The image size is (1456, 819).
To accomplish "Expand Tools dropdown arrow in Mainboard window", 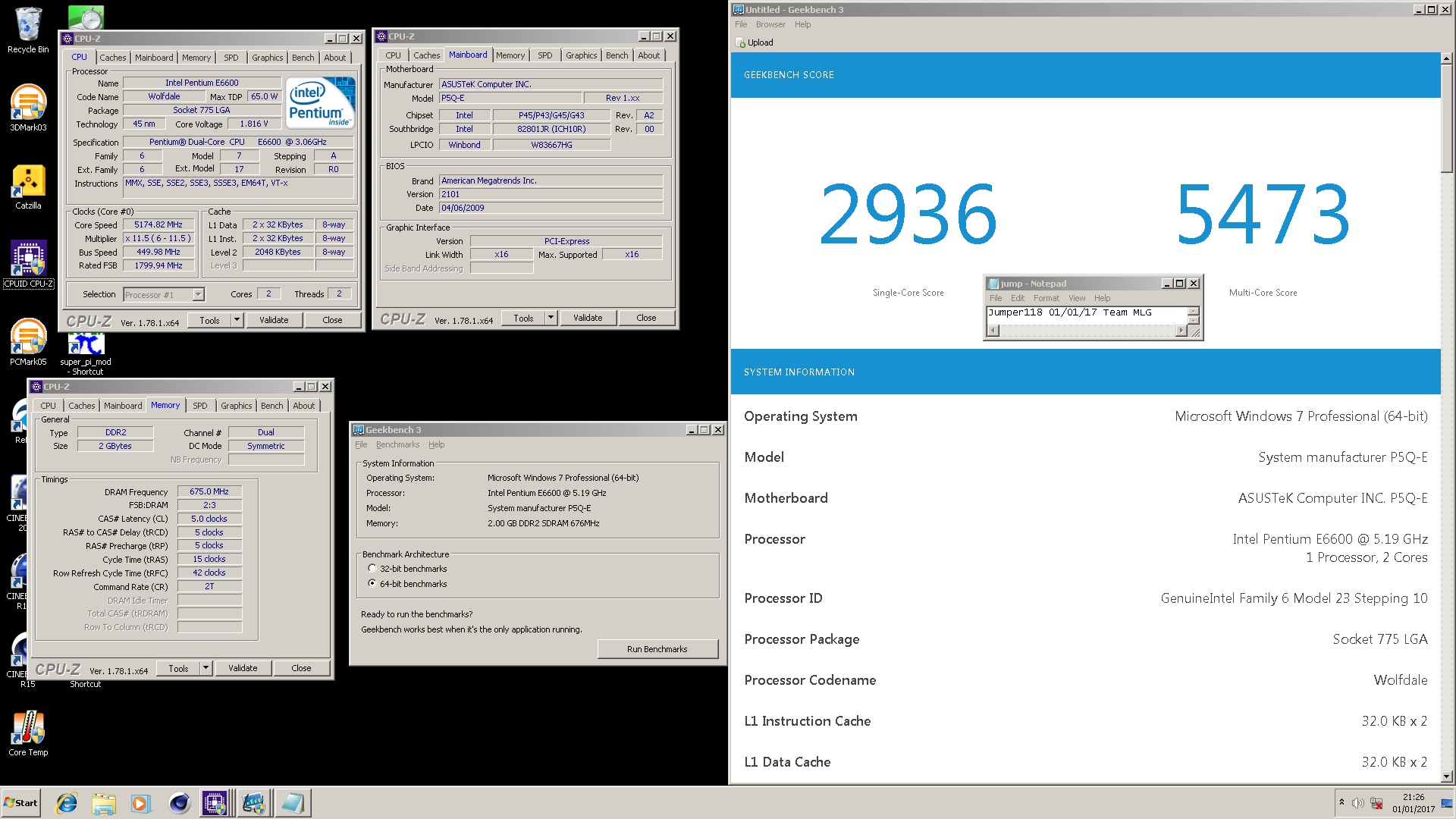I will click(x=551, y=318).
